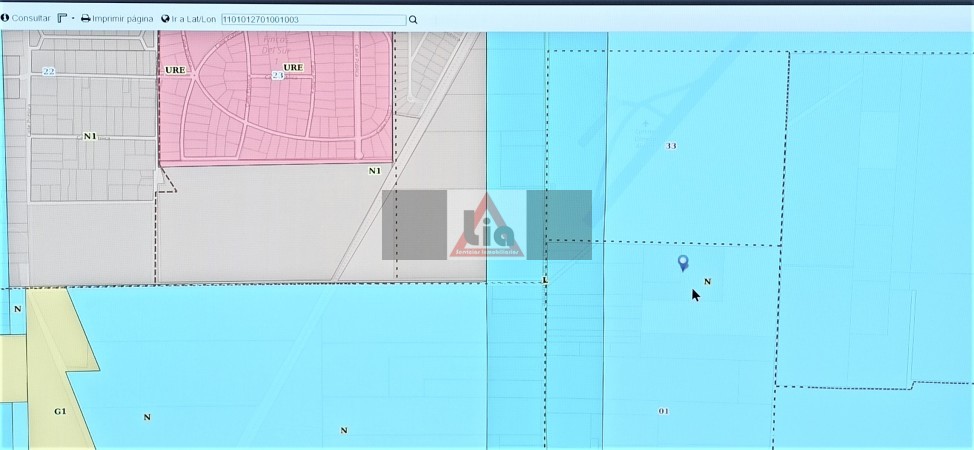The image size is (974, 450).
Task: Click the N label beside the blue pin
Action: point(707,282)
